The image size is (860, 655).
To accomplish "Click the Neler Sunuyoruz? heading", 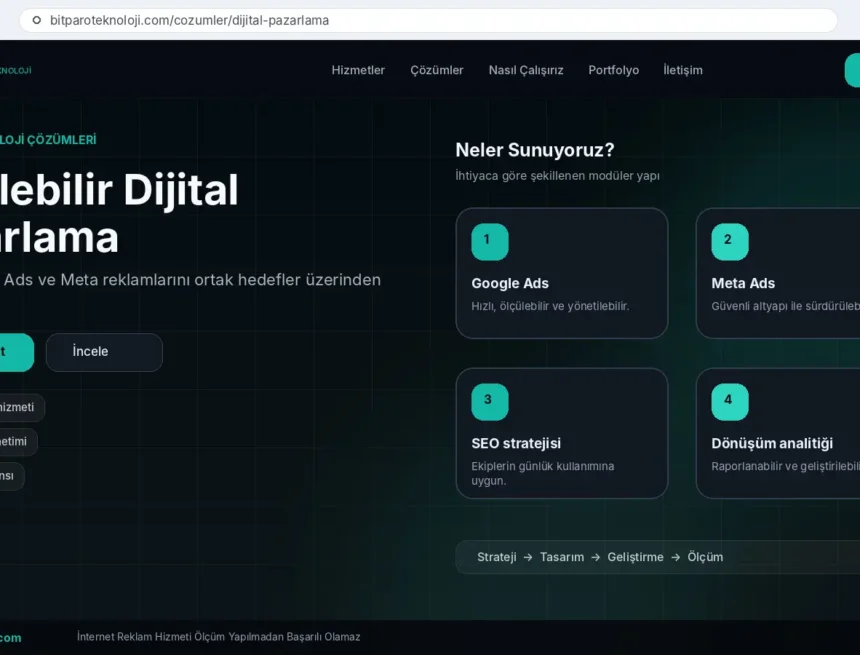I will 535,150.
